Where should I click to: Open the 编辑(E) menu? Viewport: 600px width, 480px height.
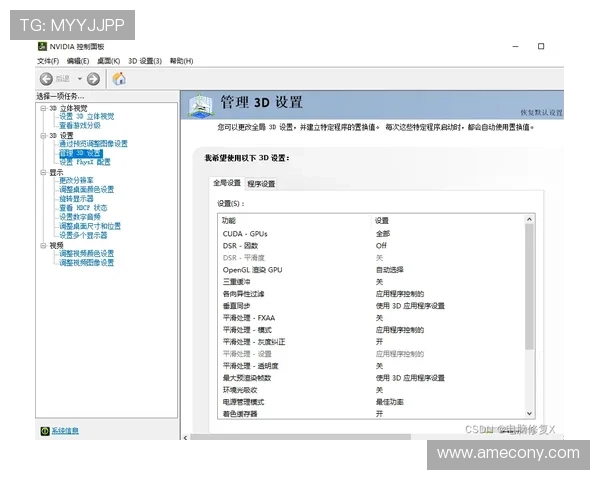tap(78, 61)
